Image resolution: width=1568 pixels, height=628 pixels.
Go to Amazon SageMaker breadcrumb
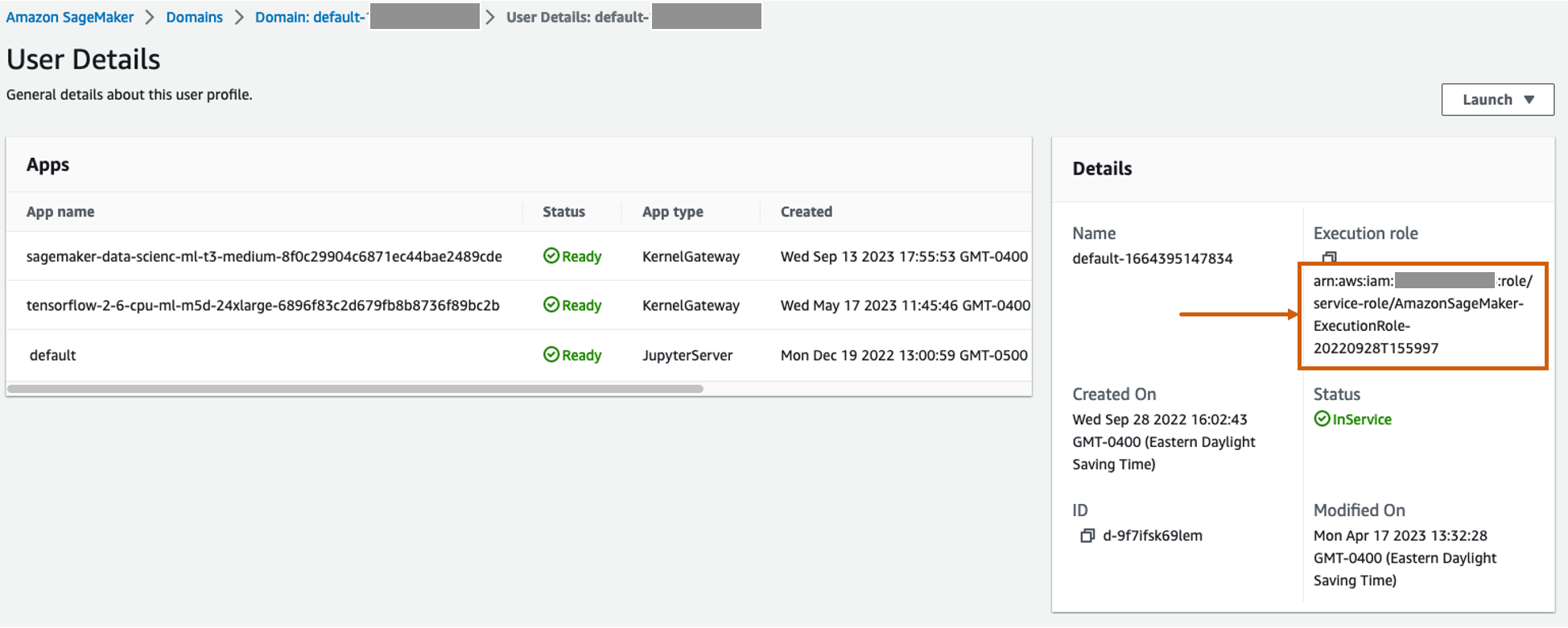[x=70, y=17]
